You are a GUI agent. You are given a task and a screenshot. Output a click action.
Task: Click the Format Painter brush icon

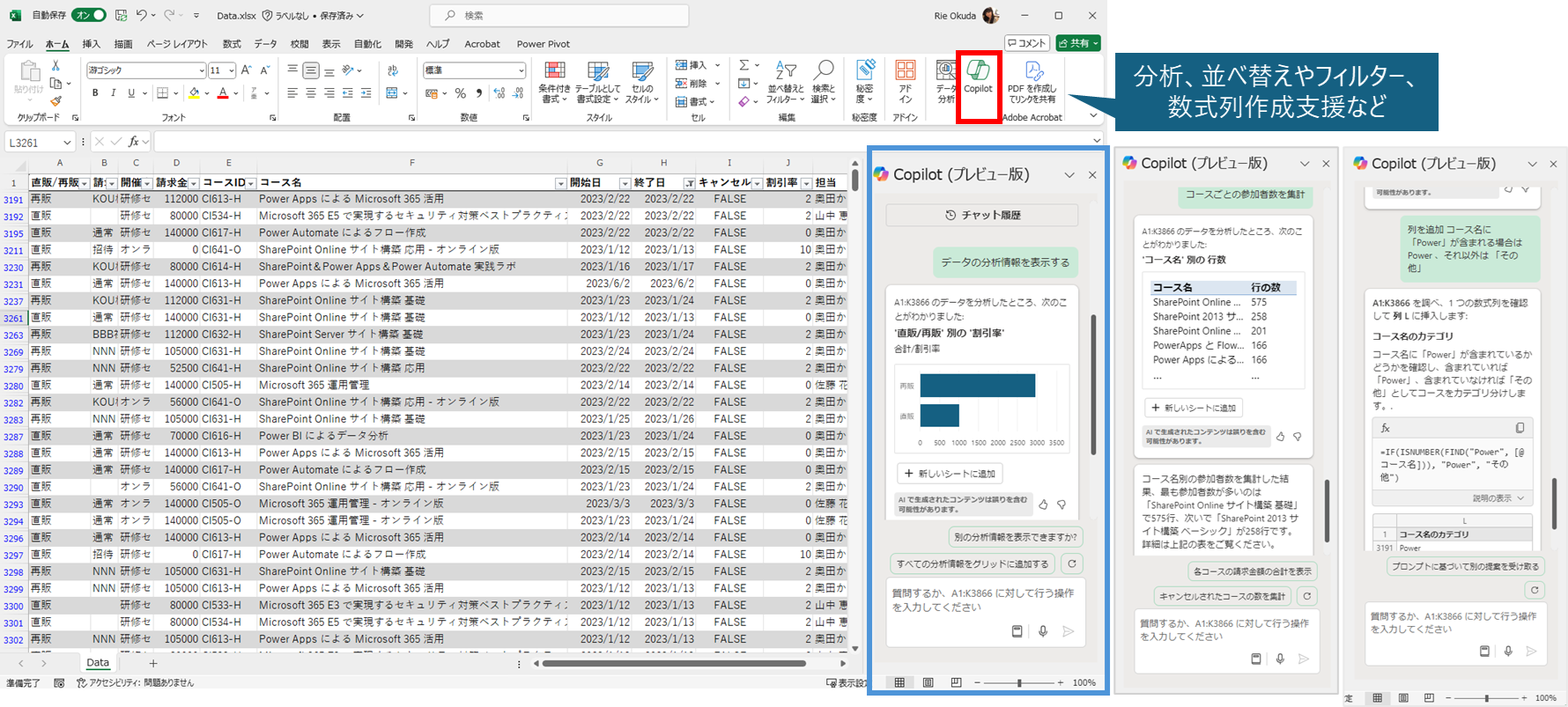[56, 101]
